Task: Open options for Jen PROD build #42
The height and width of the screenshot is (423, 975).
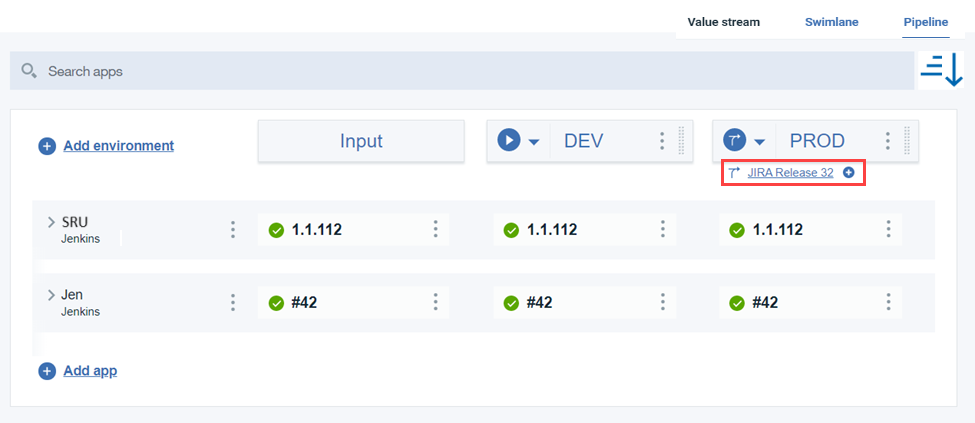Action: click(x=888, y=303)
